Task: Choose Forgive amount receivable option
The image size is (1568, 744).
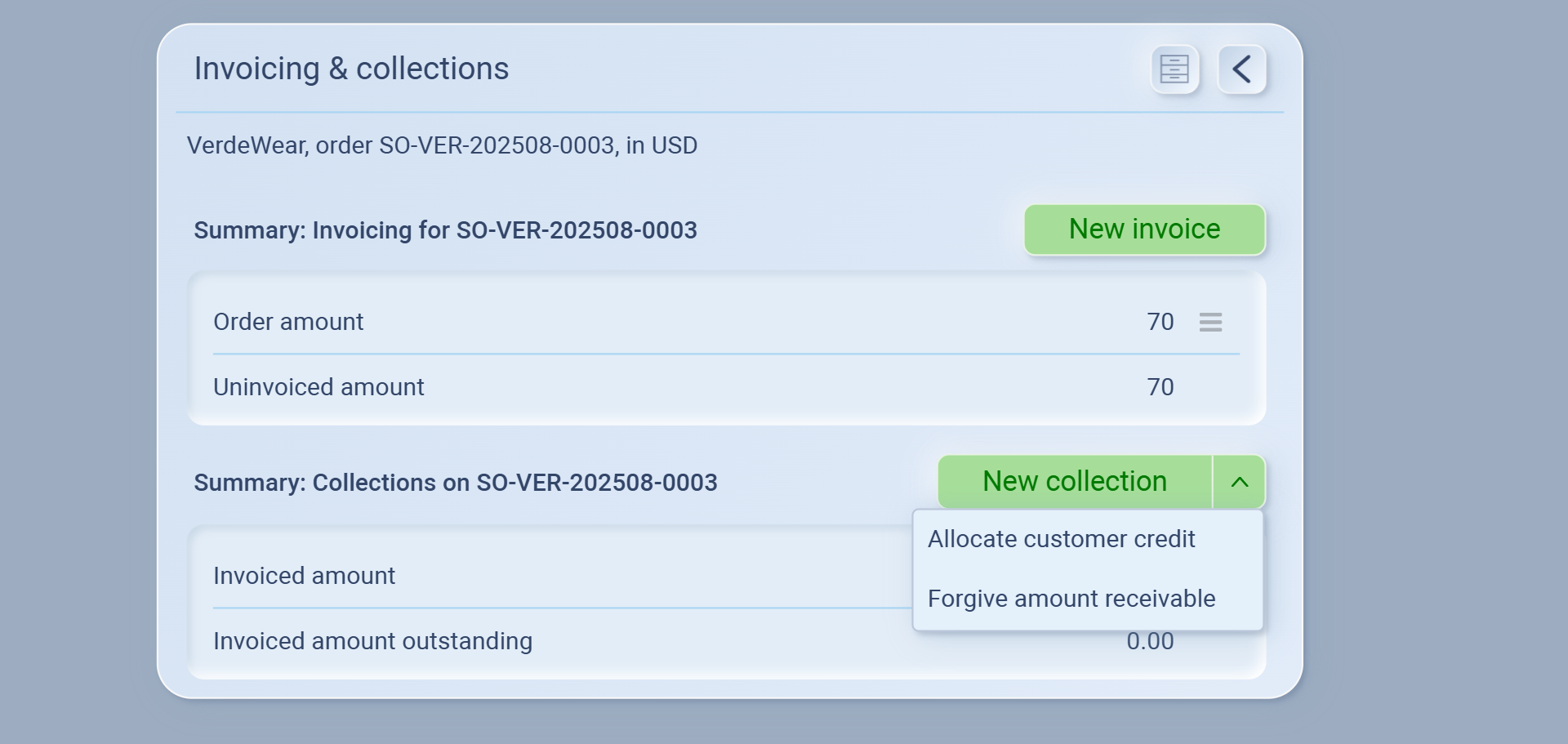Action: [x=1071, y=599]
